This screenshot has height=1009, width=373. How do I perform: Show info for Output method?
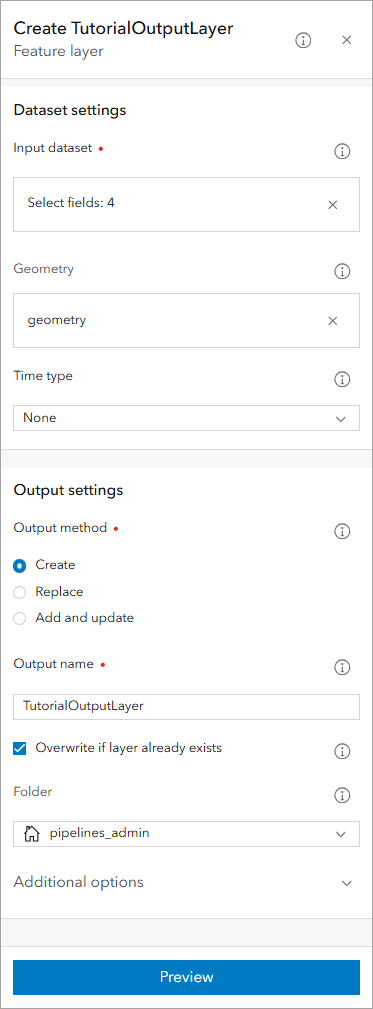pos(343,532)
